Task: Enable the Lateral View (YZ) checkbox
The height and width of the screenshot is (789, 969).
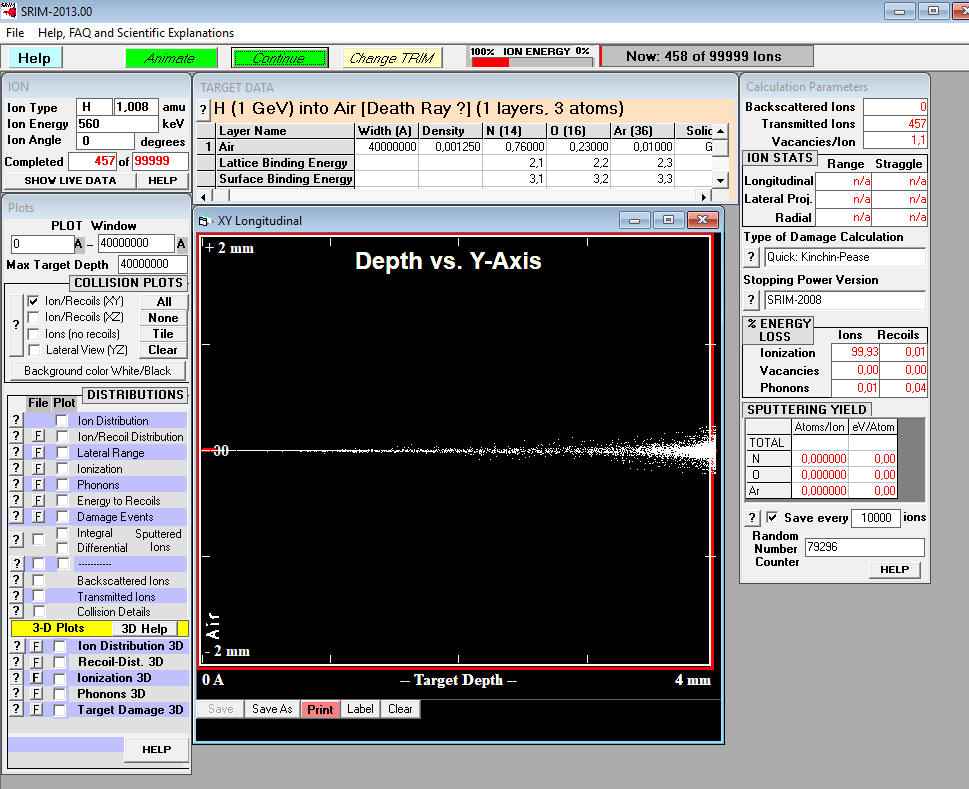Action: click(x=35, y=350)
